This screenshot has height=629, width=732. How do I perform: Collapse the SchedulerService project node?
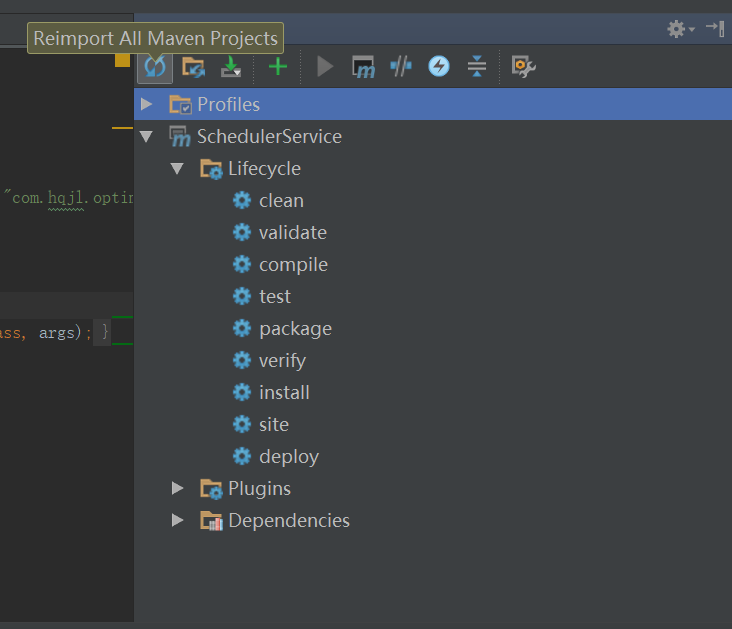coord(147,136)
